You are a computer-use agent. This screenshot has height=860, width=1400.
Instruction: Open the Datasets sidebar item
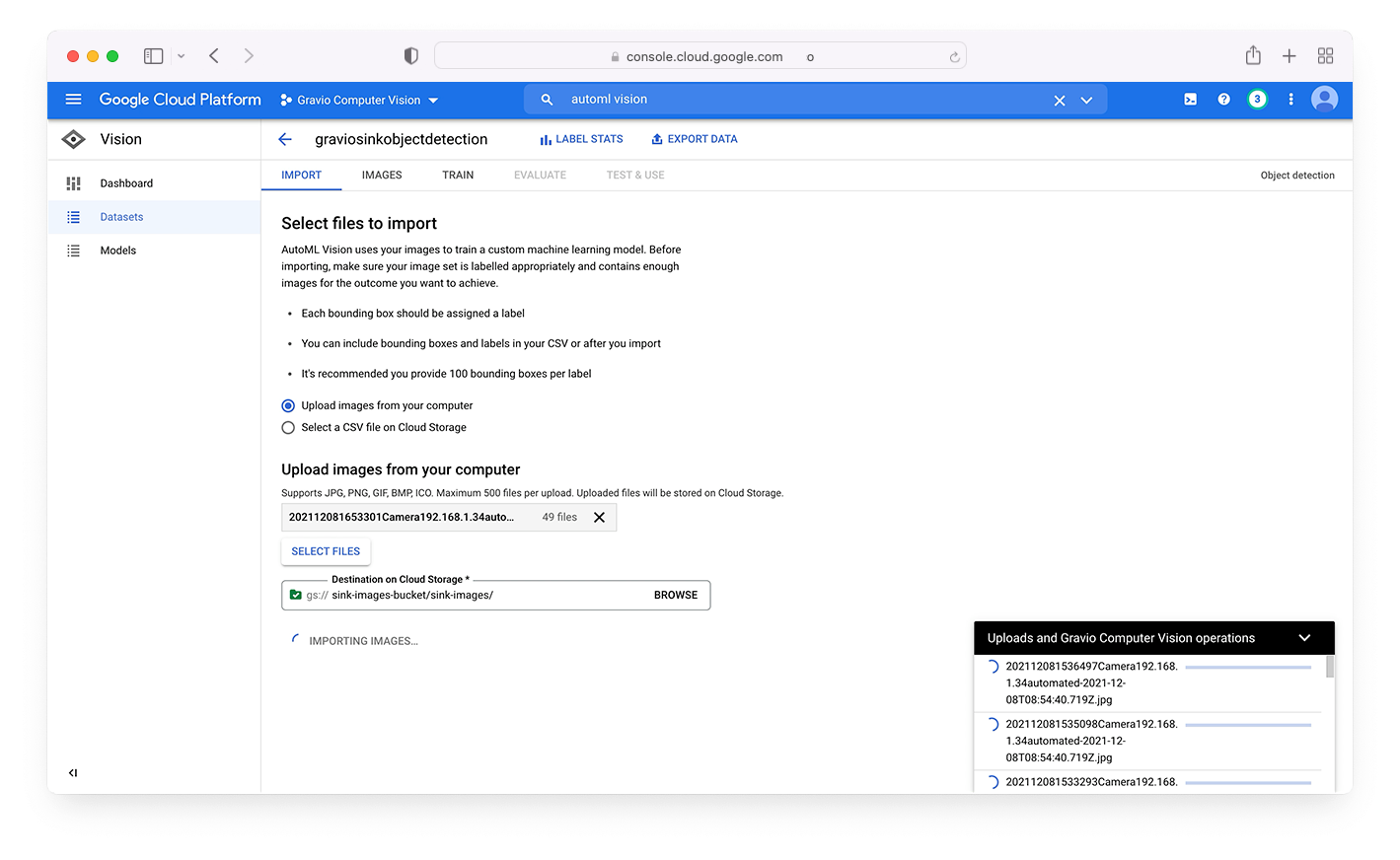[121, 216]
